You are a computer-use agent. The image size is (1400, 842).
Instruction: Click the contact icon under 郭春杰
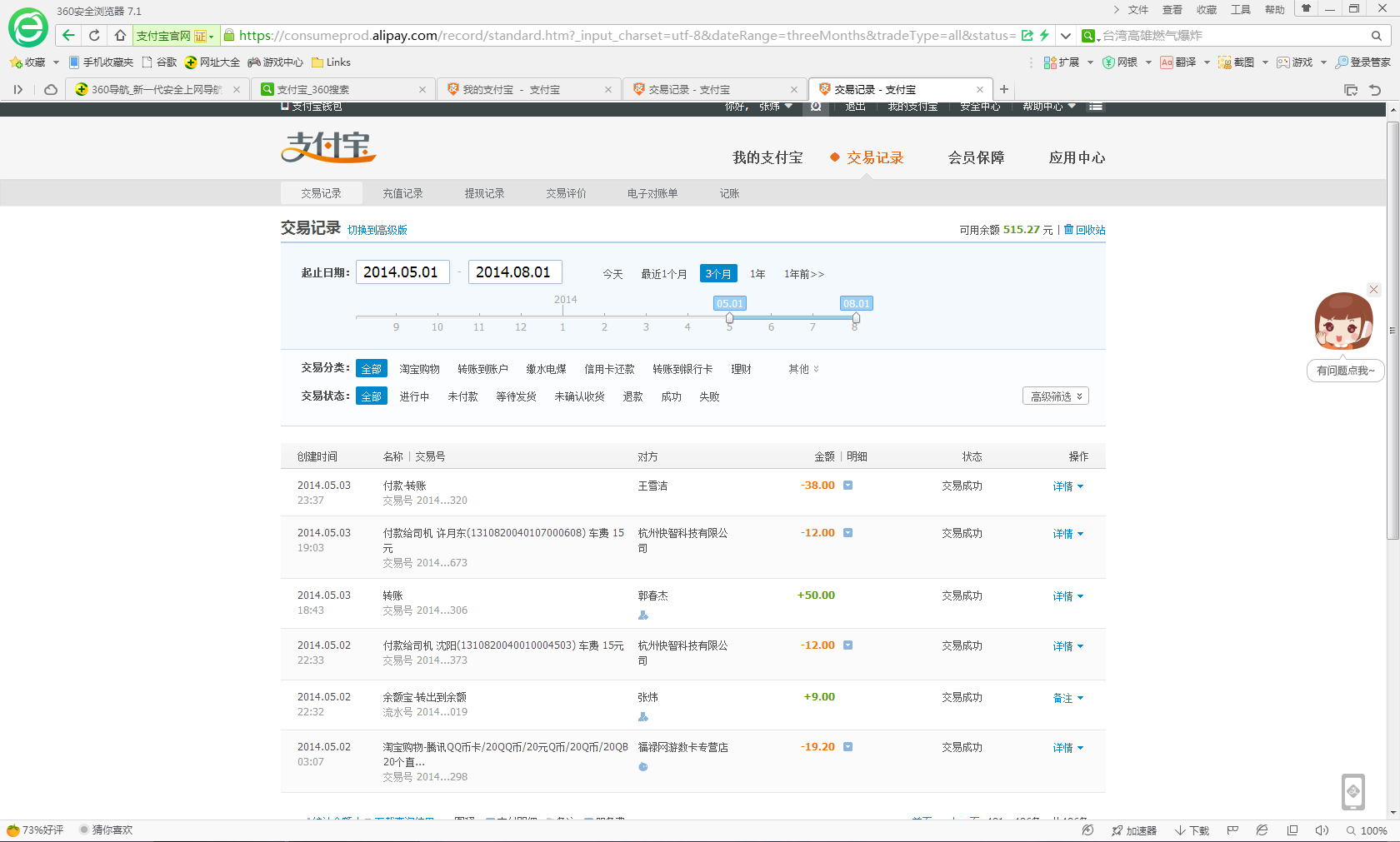point(642,615)
